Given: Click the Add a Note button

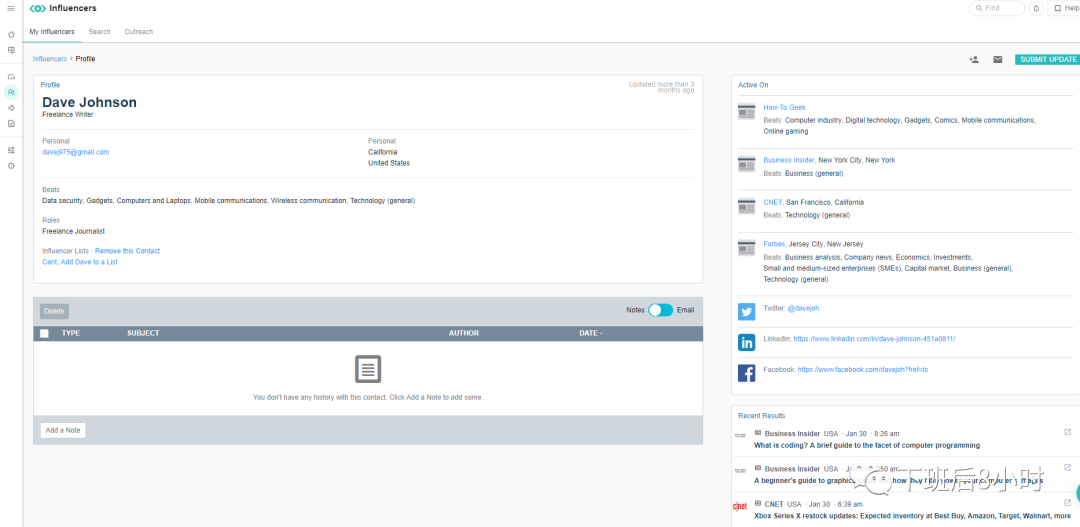Looking at the screenshot, I should pos(63,431).
